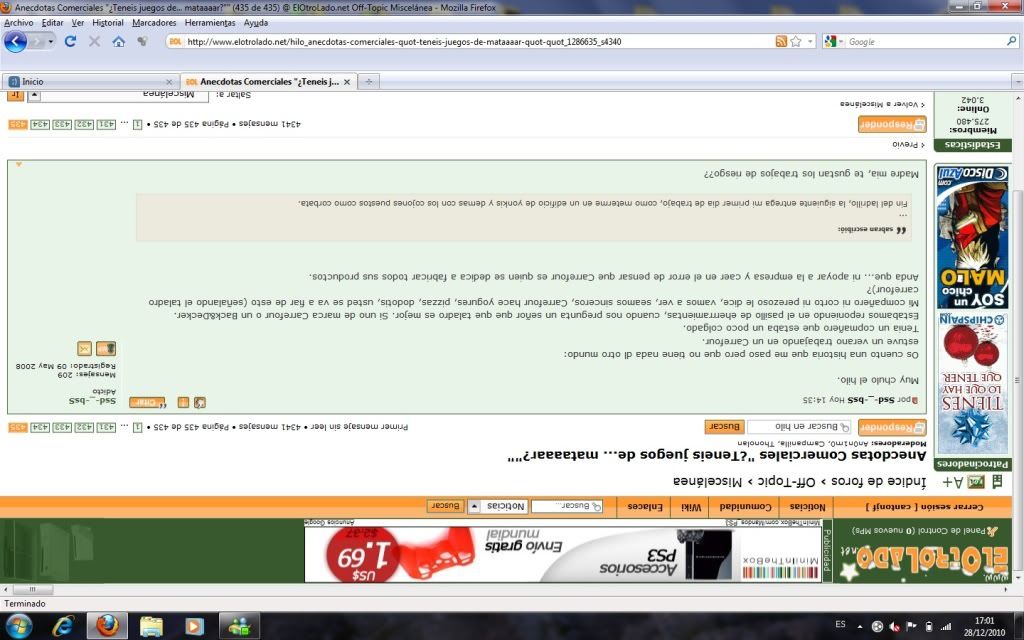Click the magnifier in the Google search box
The image size is (1024, 640).
click(x=1012, y=41)
